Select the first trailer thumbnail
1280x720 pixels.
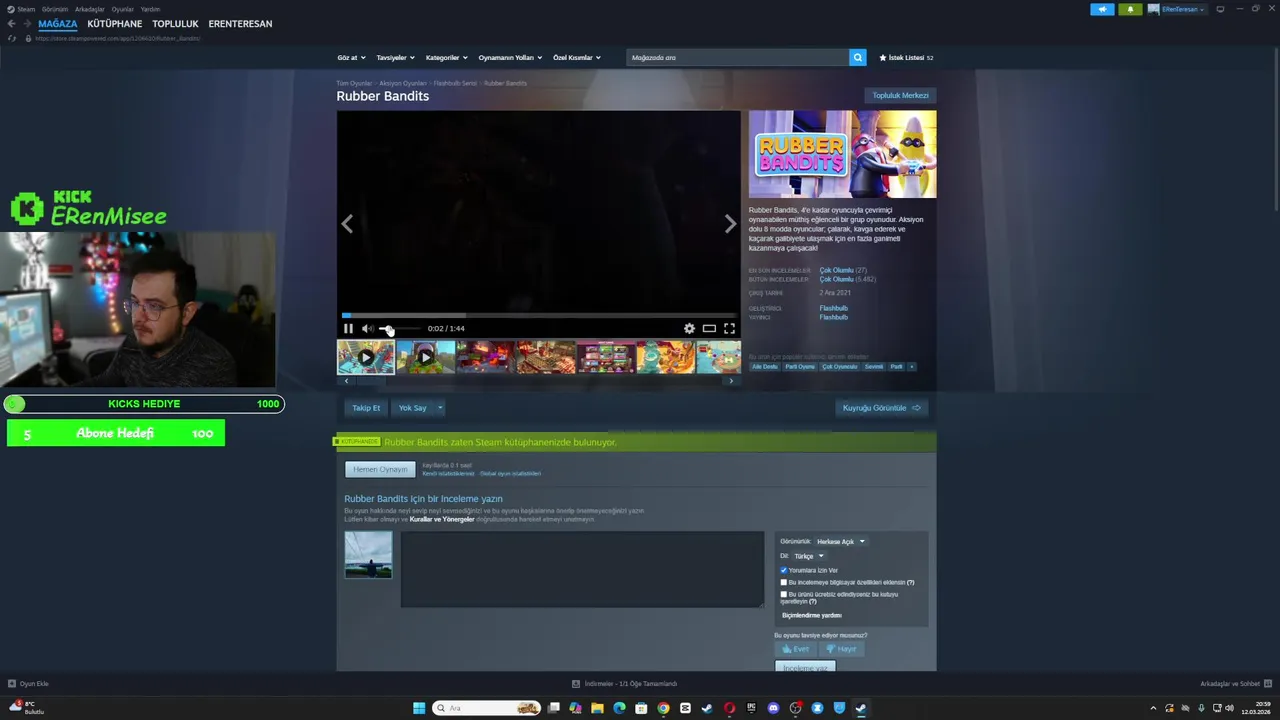pos(366,357)
